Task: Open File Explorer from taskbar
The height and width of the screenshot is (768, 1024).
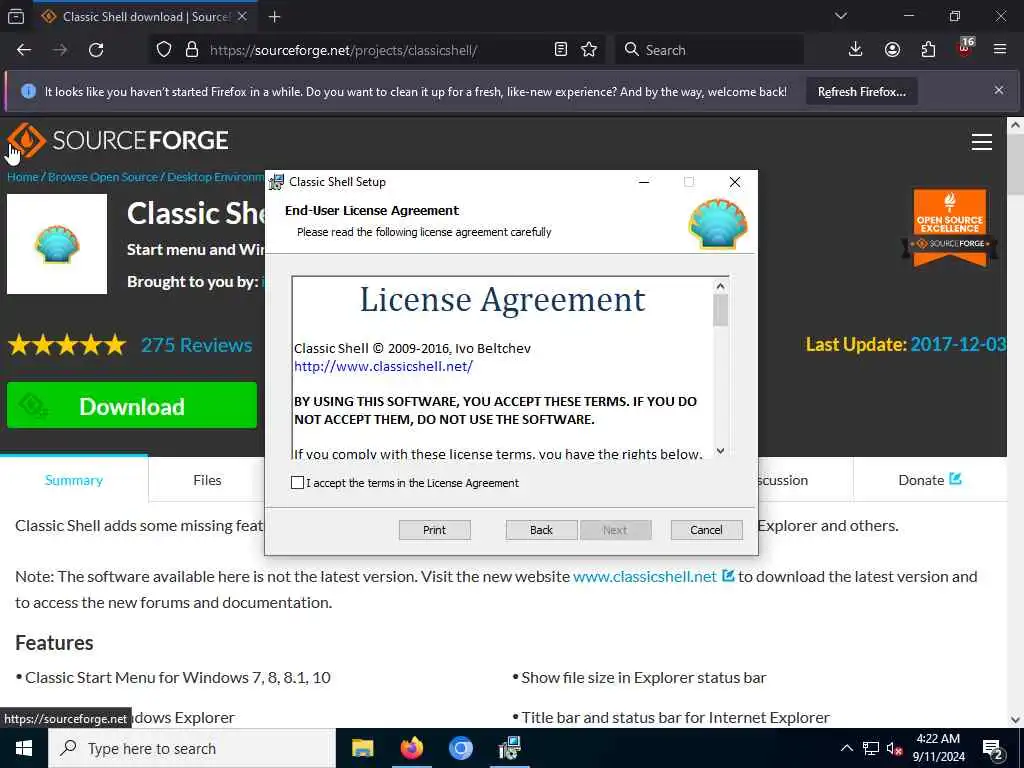Action: 362,748
